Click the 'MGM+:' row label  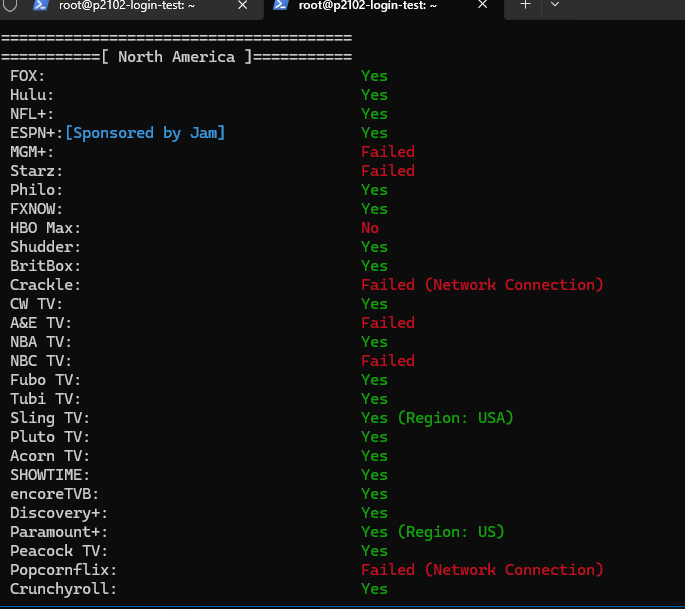click(32, 152)
